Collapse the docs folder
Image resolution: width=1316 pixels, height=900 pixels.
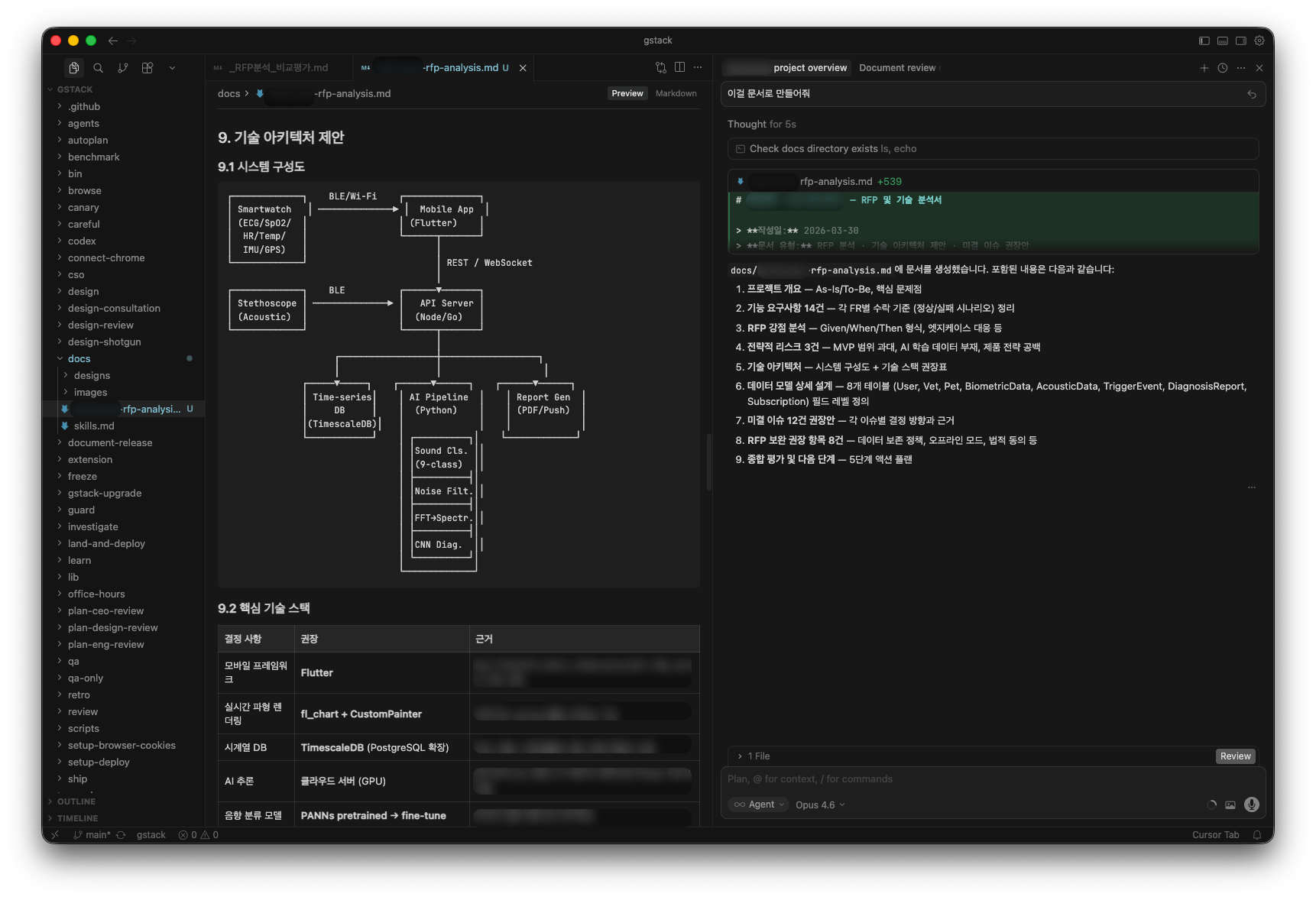123,359
